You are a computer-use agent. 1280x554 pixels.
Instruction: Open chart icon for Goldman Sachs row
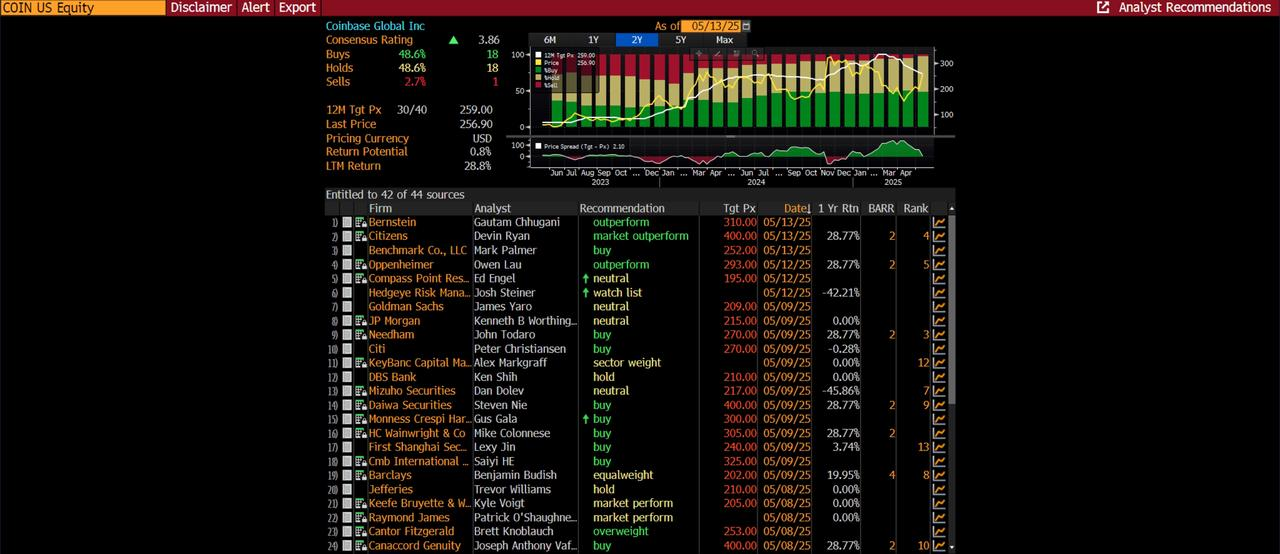click(939, 307)
